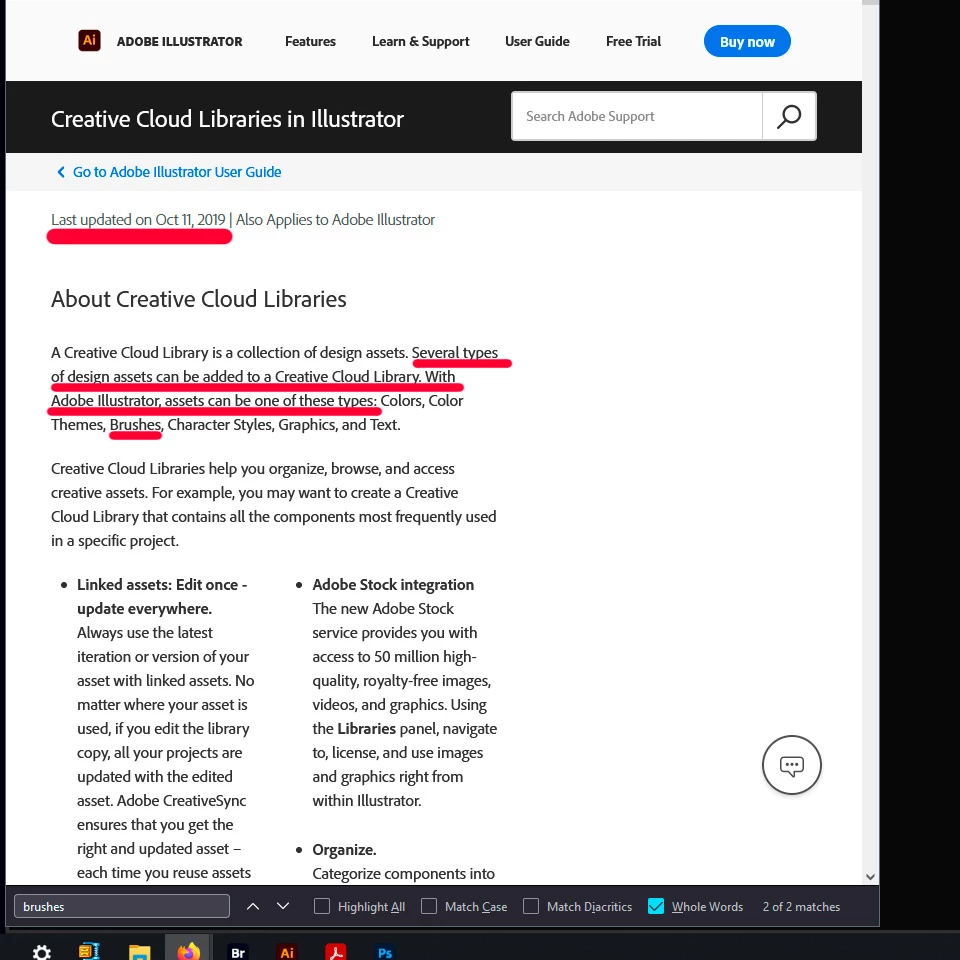Switch to Firefox in taskbar

(189, 952)
